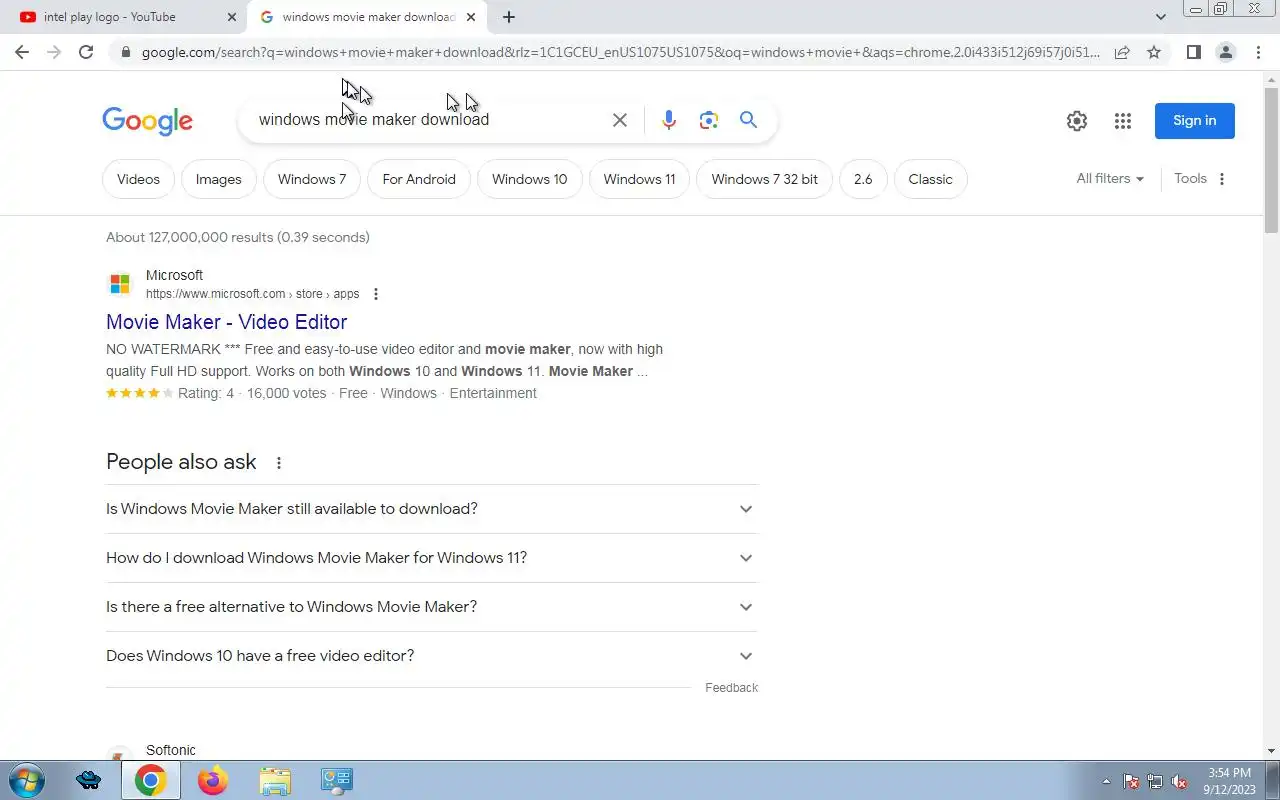Select the Windows 7 filter chip
The image size is (1280, 800).
coord(312,180)
